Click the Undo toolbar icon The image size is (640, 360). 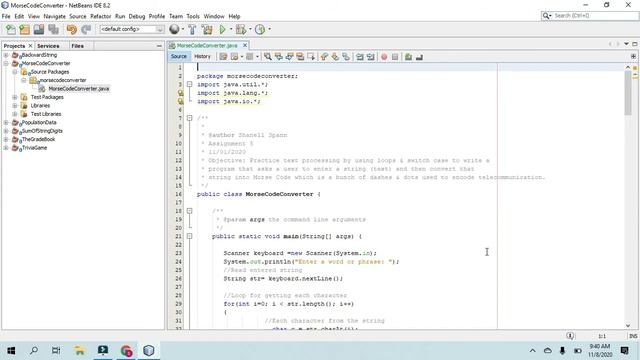(71, 29)
